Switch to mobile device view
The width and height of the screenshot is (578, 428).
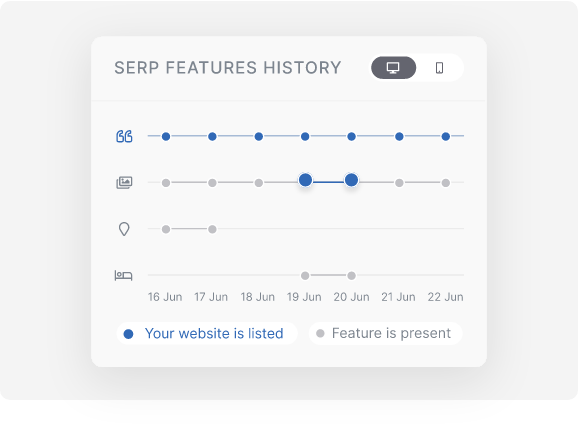point(439,68)
